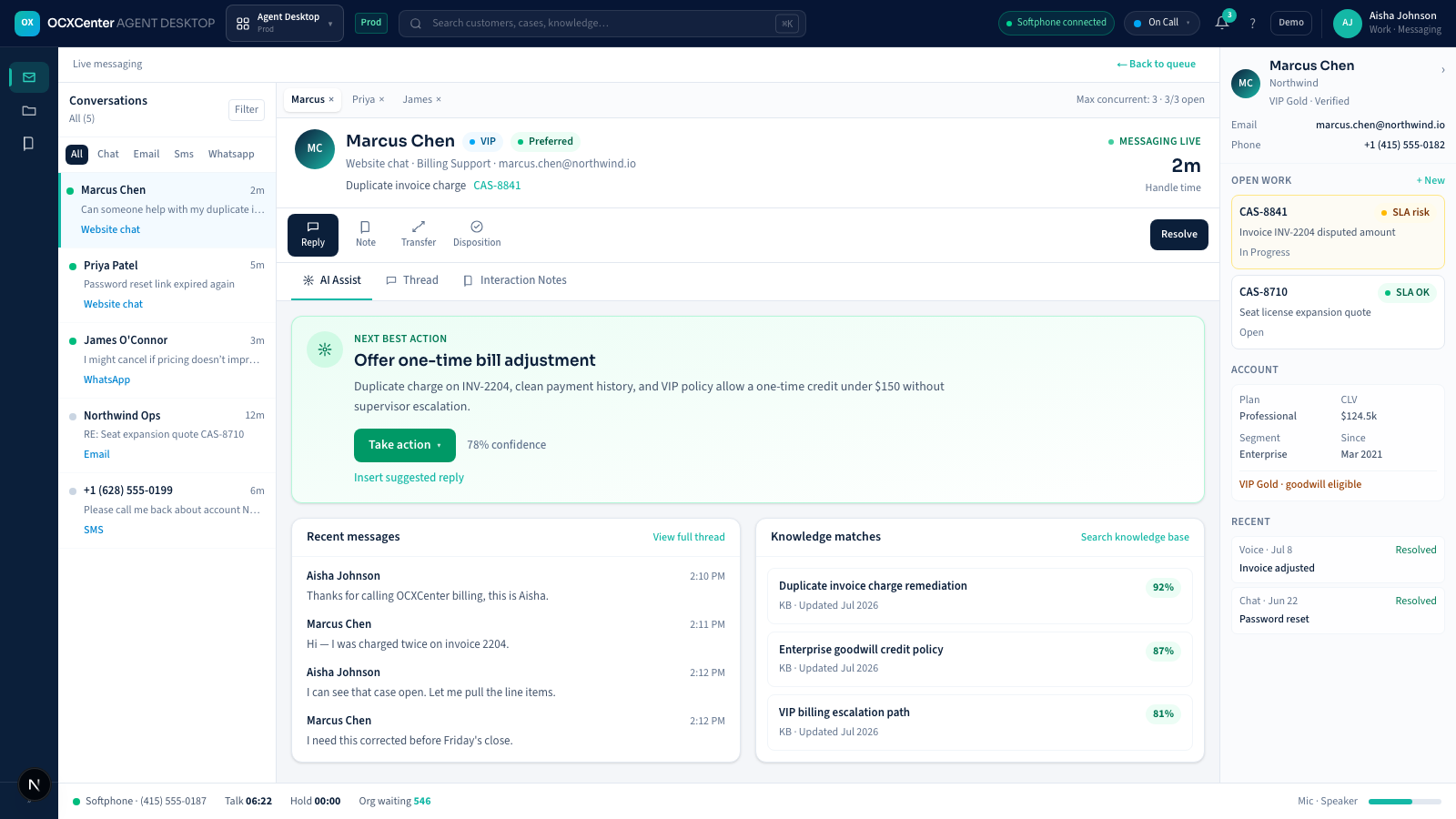Open recent Chat Jun 22 interaction
Image resolution: width=1456 pixels, height=819 pixels.
tap(1338, 610)
